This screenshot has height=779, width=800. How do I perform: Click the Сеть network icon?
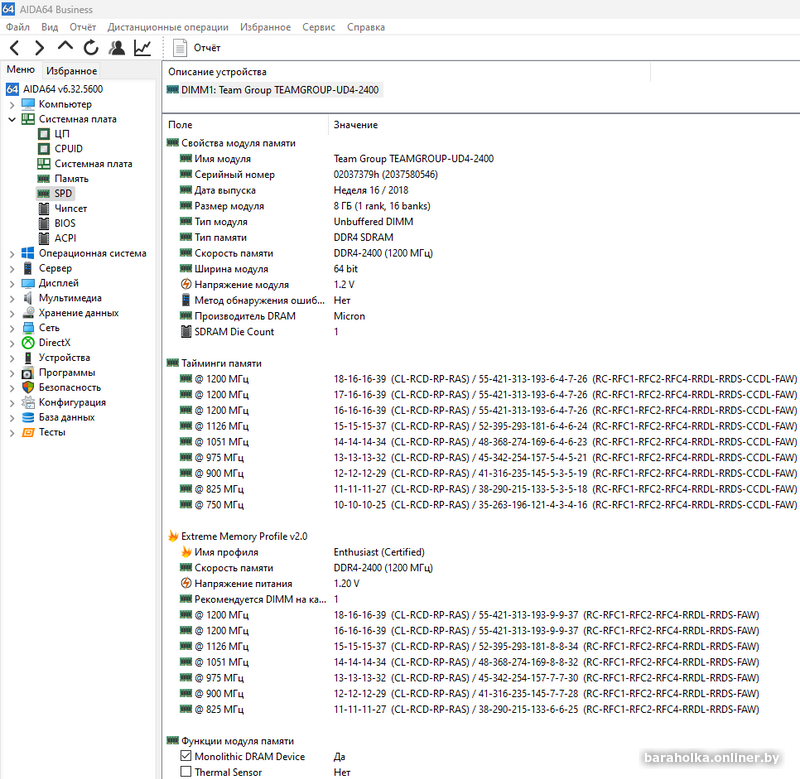(x=28, y=328)
